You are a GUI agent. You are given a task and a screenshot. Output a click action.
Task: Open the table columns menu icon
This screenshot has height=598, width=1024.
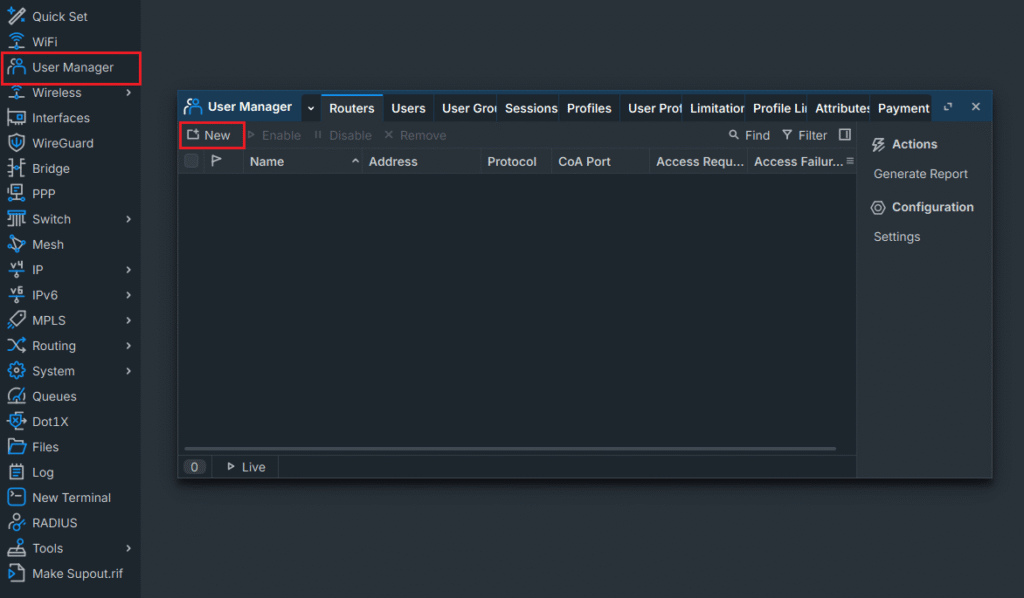(x=850, y=161)
